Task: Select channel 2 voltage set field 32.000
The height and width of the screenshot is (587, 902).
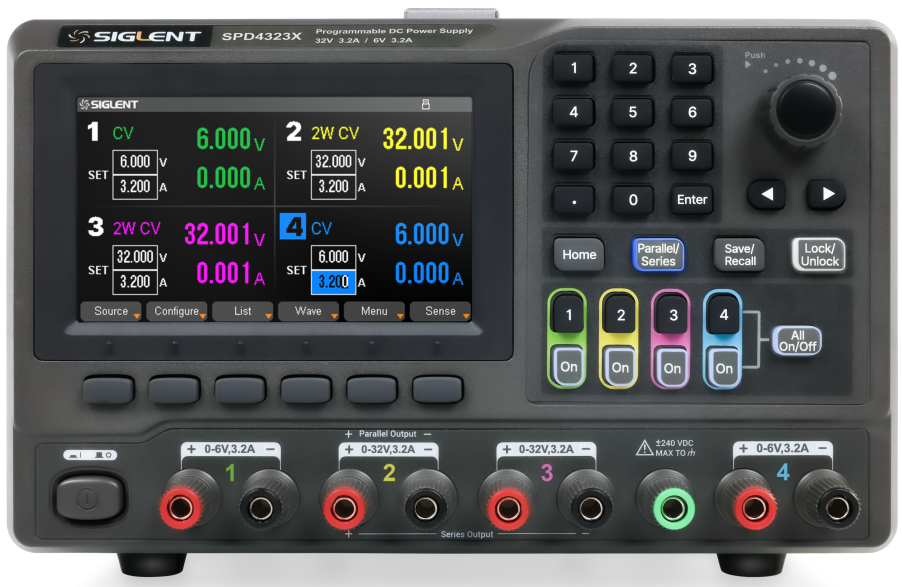Action: click(x=334, y=162)
